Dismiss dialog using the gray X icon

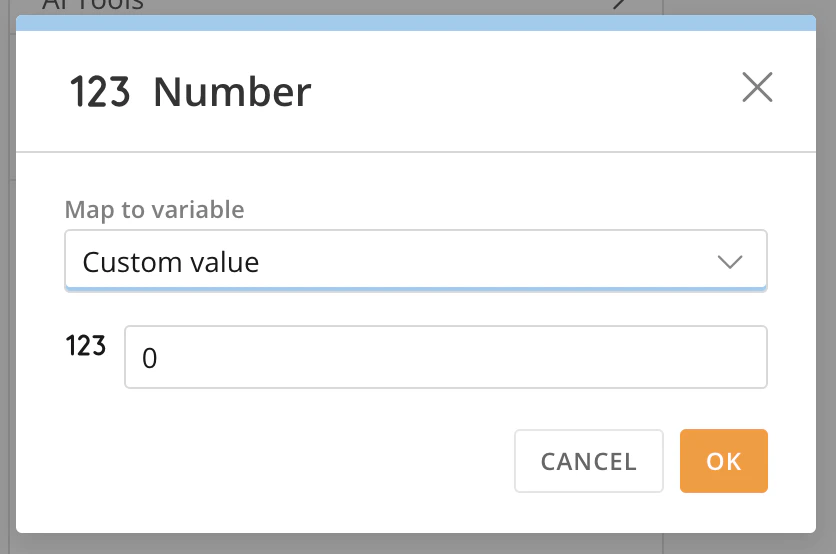pos(757,87)
